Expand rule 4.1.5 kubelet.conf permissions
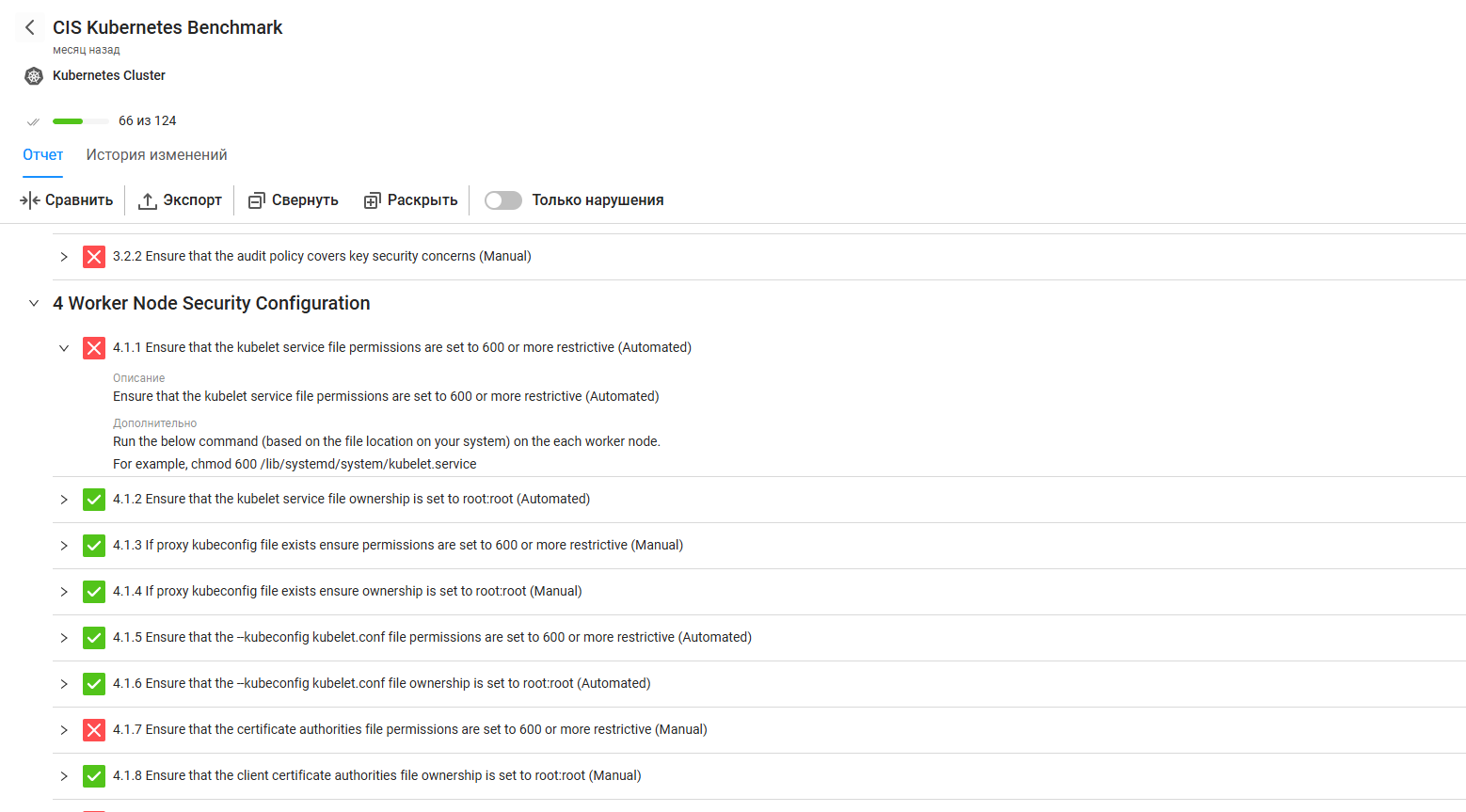This screenshot has height=812, width=1466. (x=64, y=638)
